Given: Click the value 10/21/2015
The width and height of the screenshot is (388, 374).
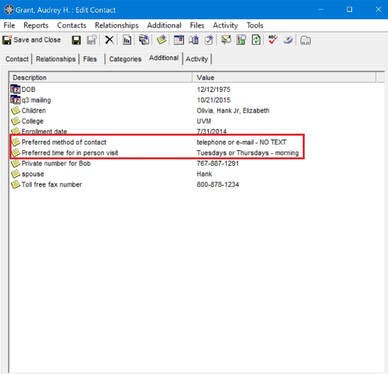Looking at the screenshot, I should click(213, 100).
